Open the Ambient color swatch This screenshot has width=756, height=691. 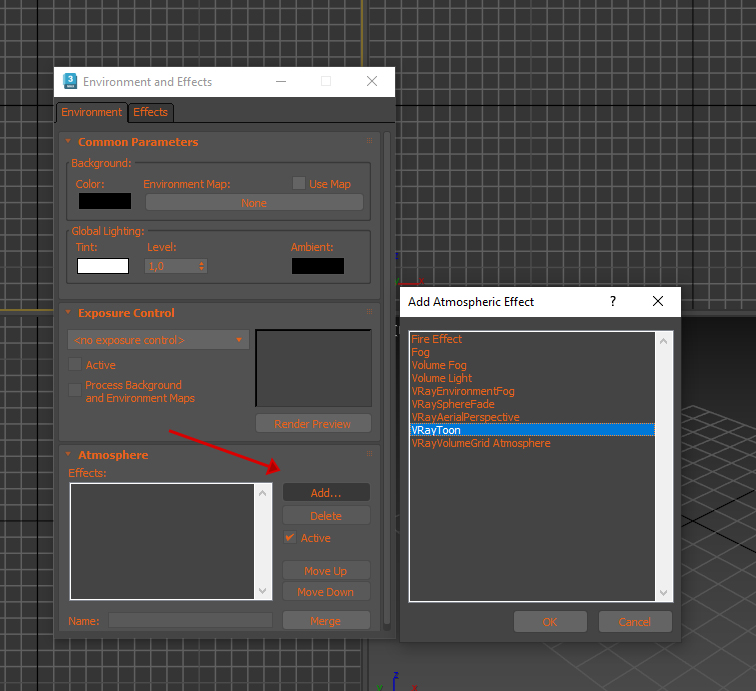coord(318,266)
